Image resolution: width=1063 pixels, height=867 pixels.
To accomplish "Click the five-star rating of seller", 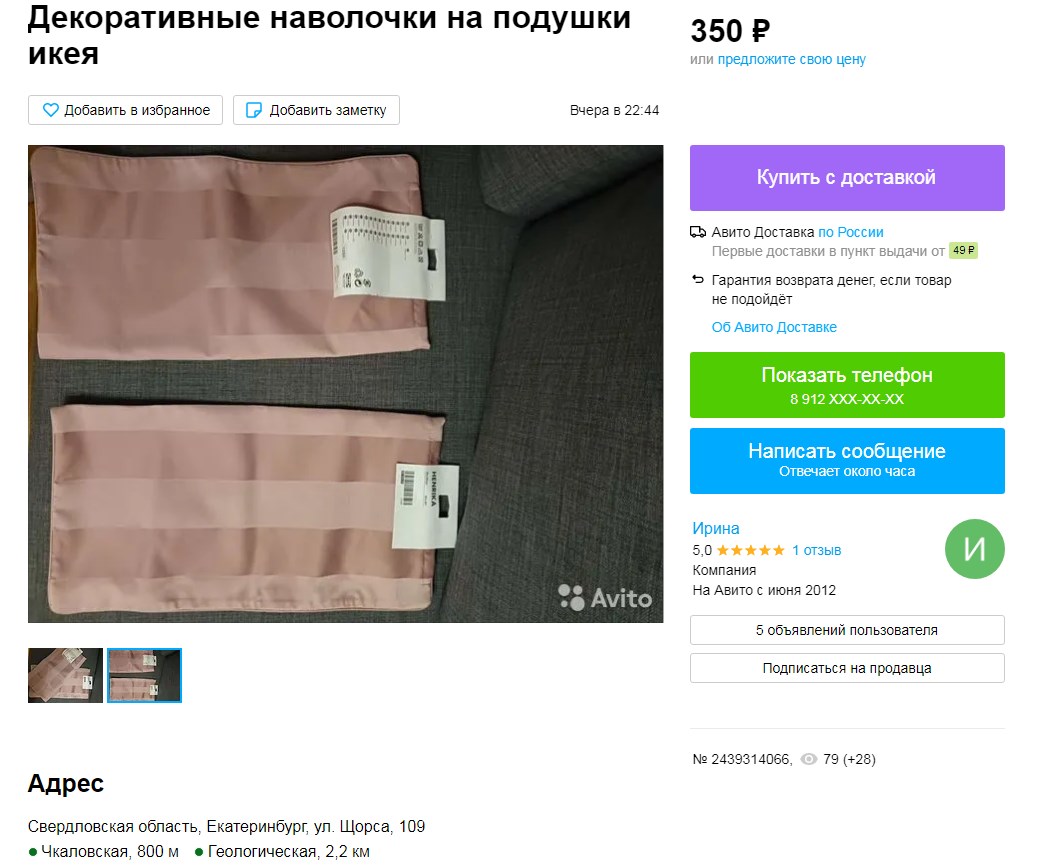I will pos(750,550).
